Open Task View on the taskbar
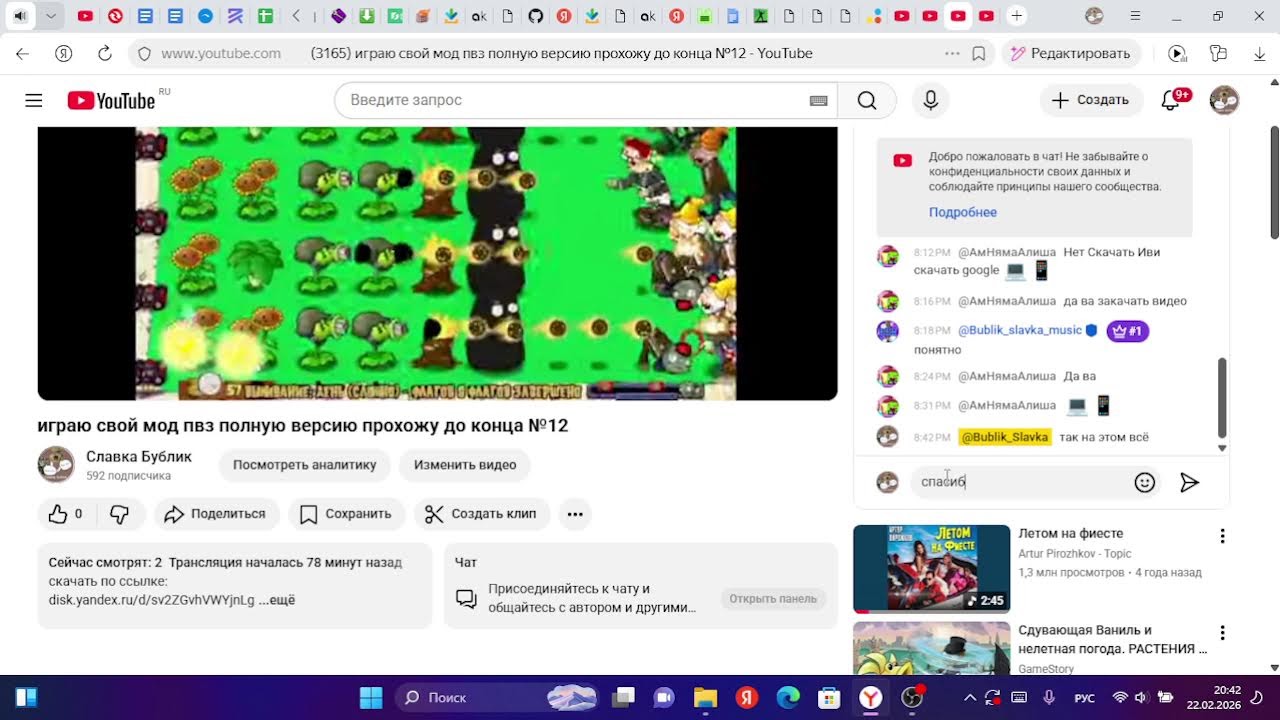Screen dimensions: 1280x720 (624, 697)
